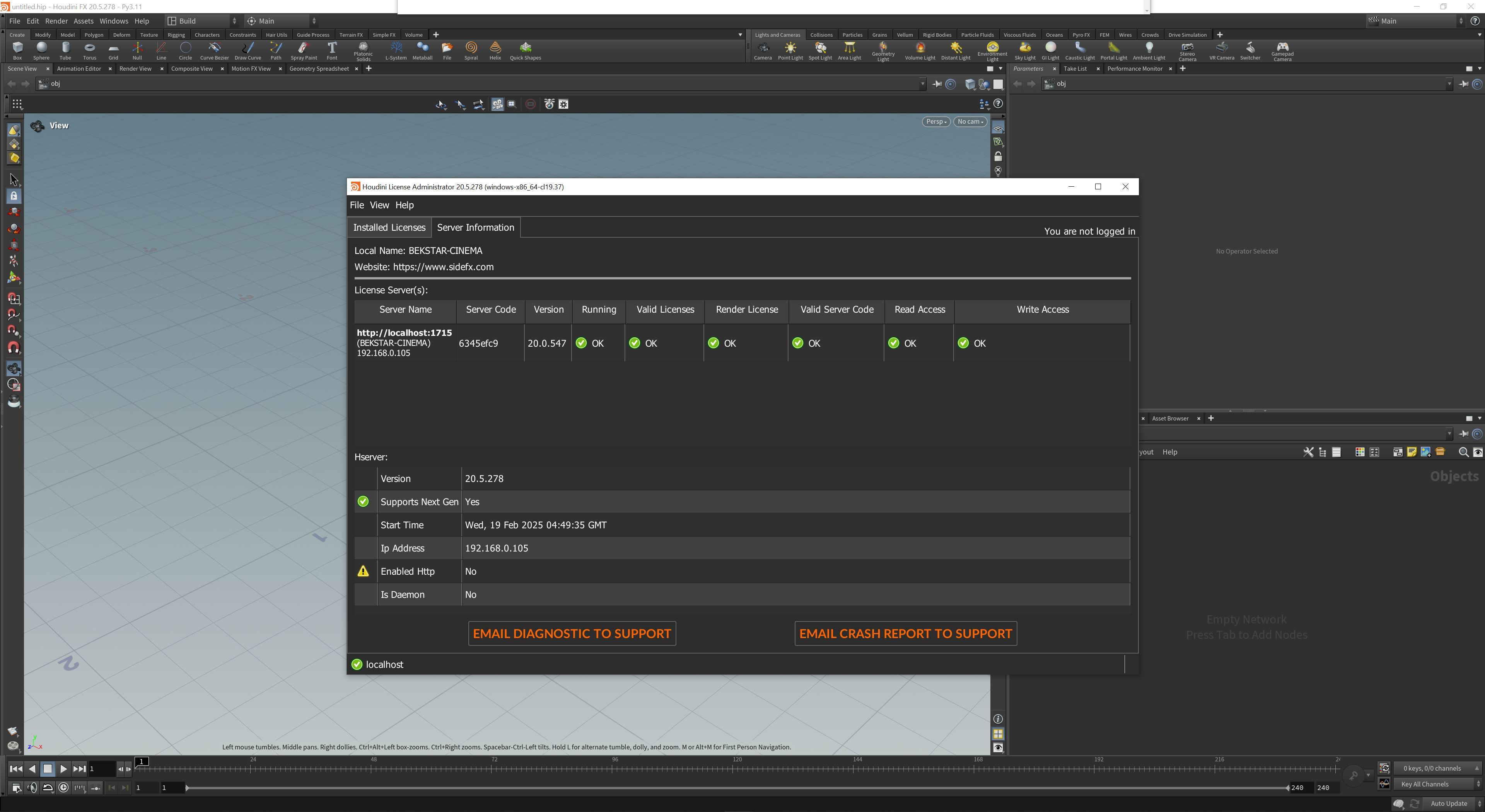The height and width of the screenshot is (812, 1485).
Task: Add a Spot Light
Action: (x=820, y=51)
